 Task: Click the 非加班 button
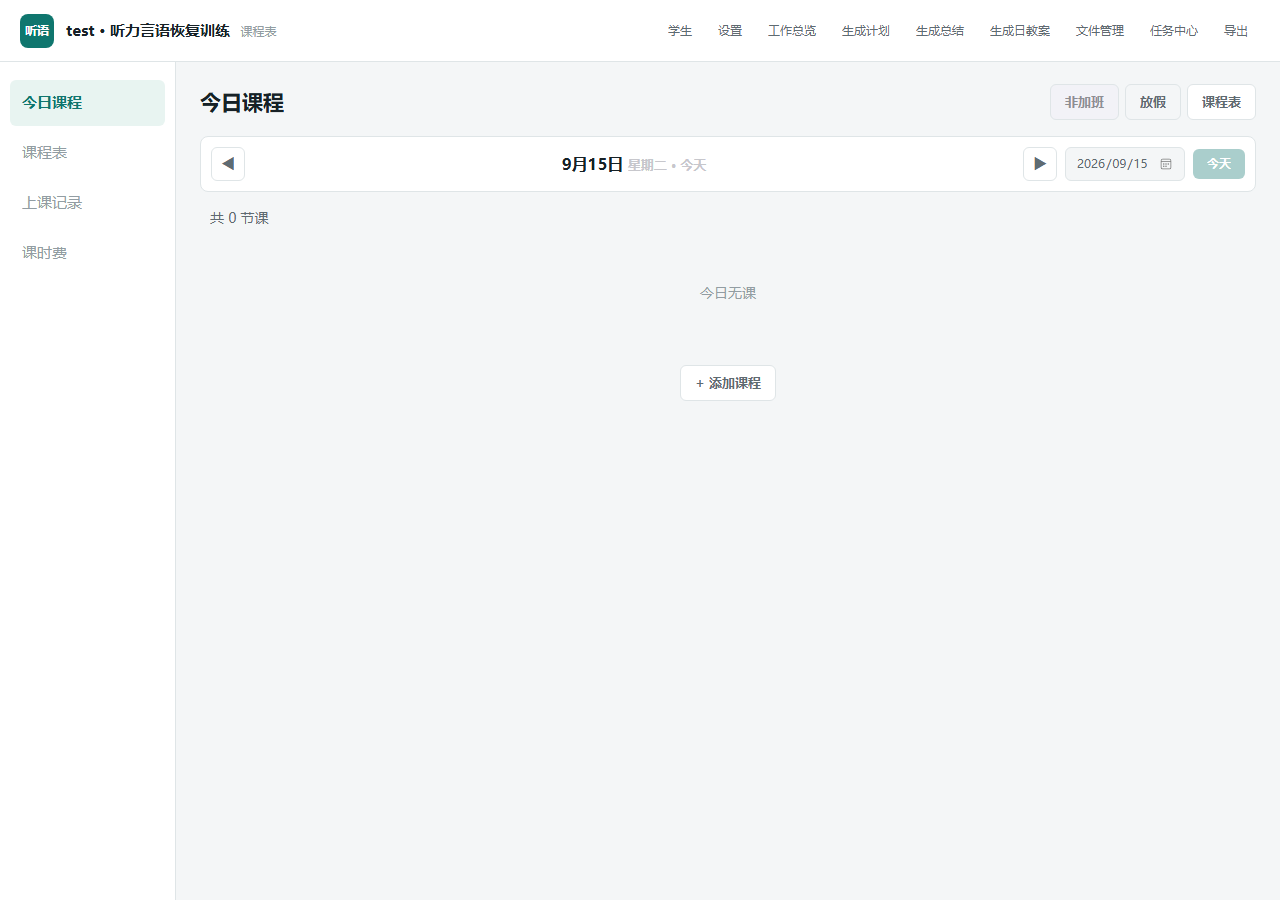click(1084, 102)
